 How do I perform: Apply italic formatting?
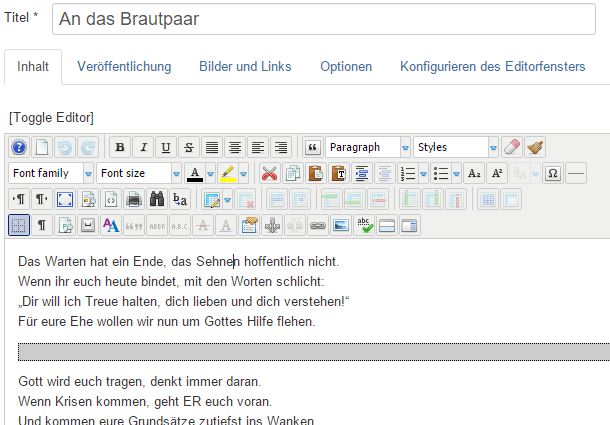(143, 148)
